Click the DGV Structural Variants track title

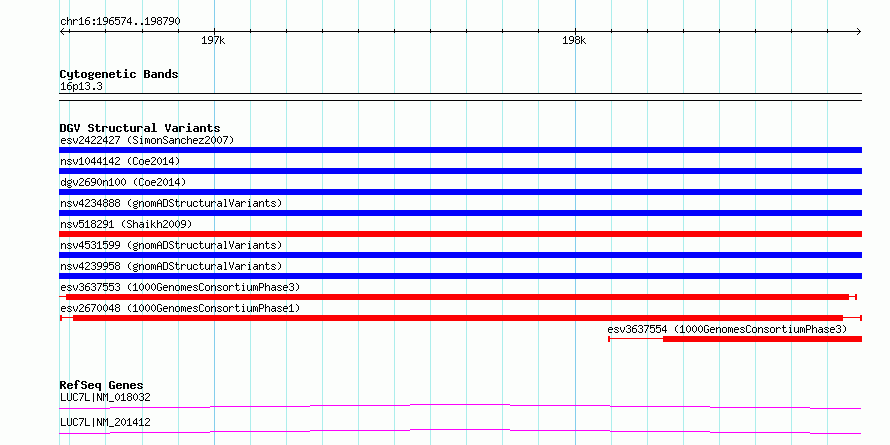point(140,128)
